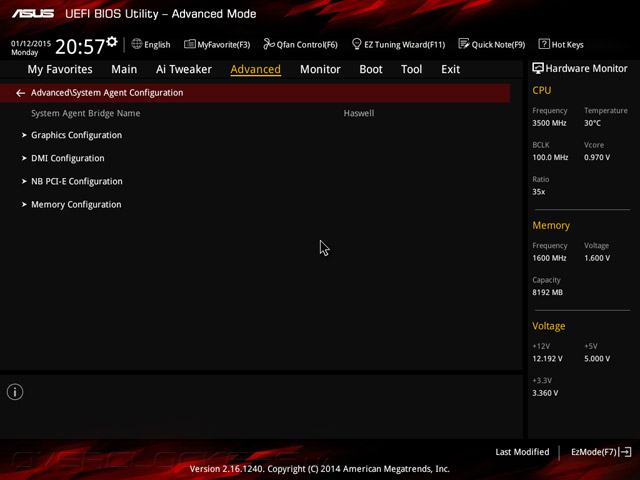Click the System Agent Bridge Name label

click(86, 113)
